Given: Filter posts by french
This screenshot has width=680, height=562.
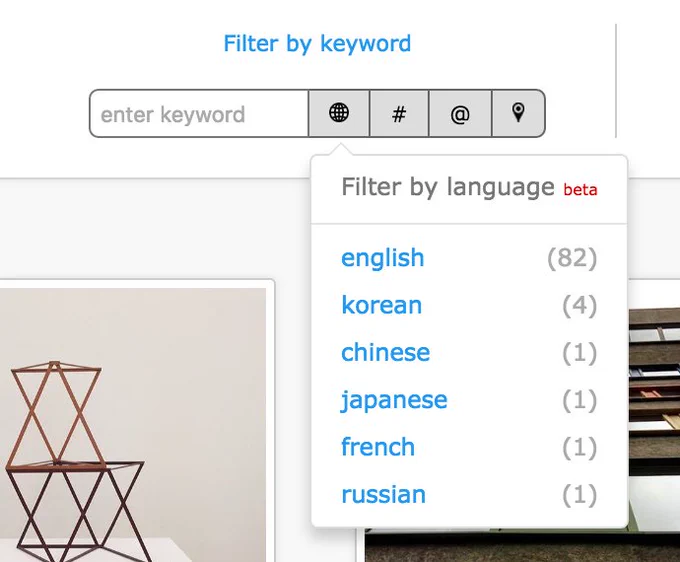Looking at the screenshot, I should (x=378, y=447).
